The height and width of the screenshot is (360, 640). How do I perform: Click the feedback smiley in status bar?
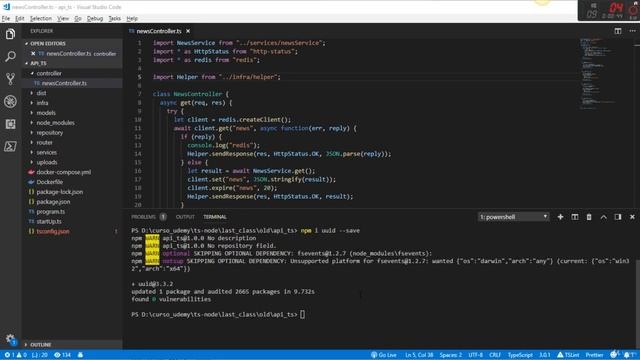[614, 355]
